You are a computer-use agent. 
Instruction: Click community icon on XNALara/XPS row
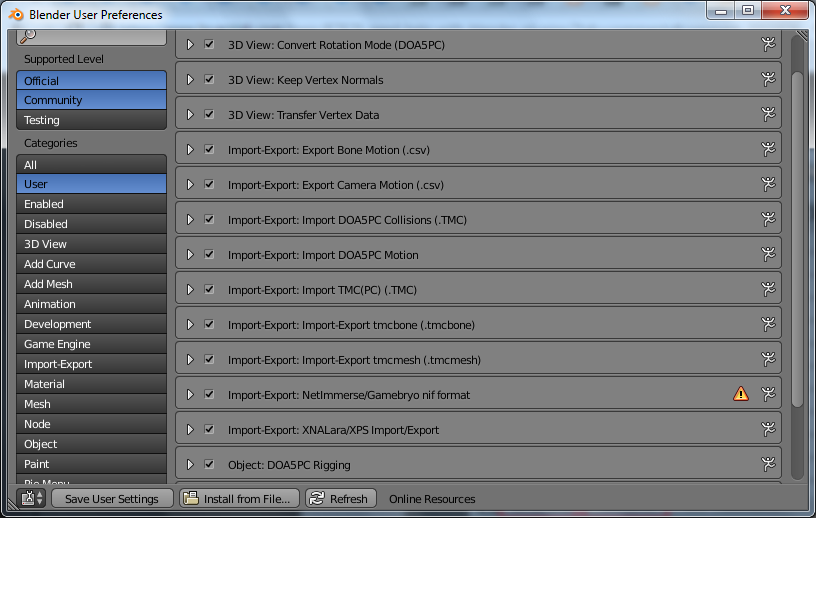pos(768,429)
